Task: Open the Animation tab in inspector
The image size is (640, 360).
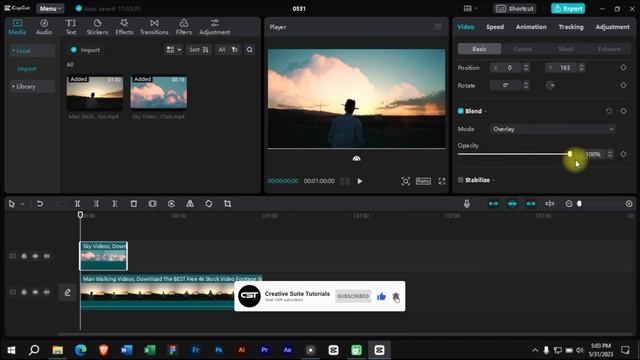Action: tap(531, 27)
